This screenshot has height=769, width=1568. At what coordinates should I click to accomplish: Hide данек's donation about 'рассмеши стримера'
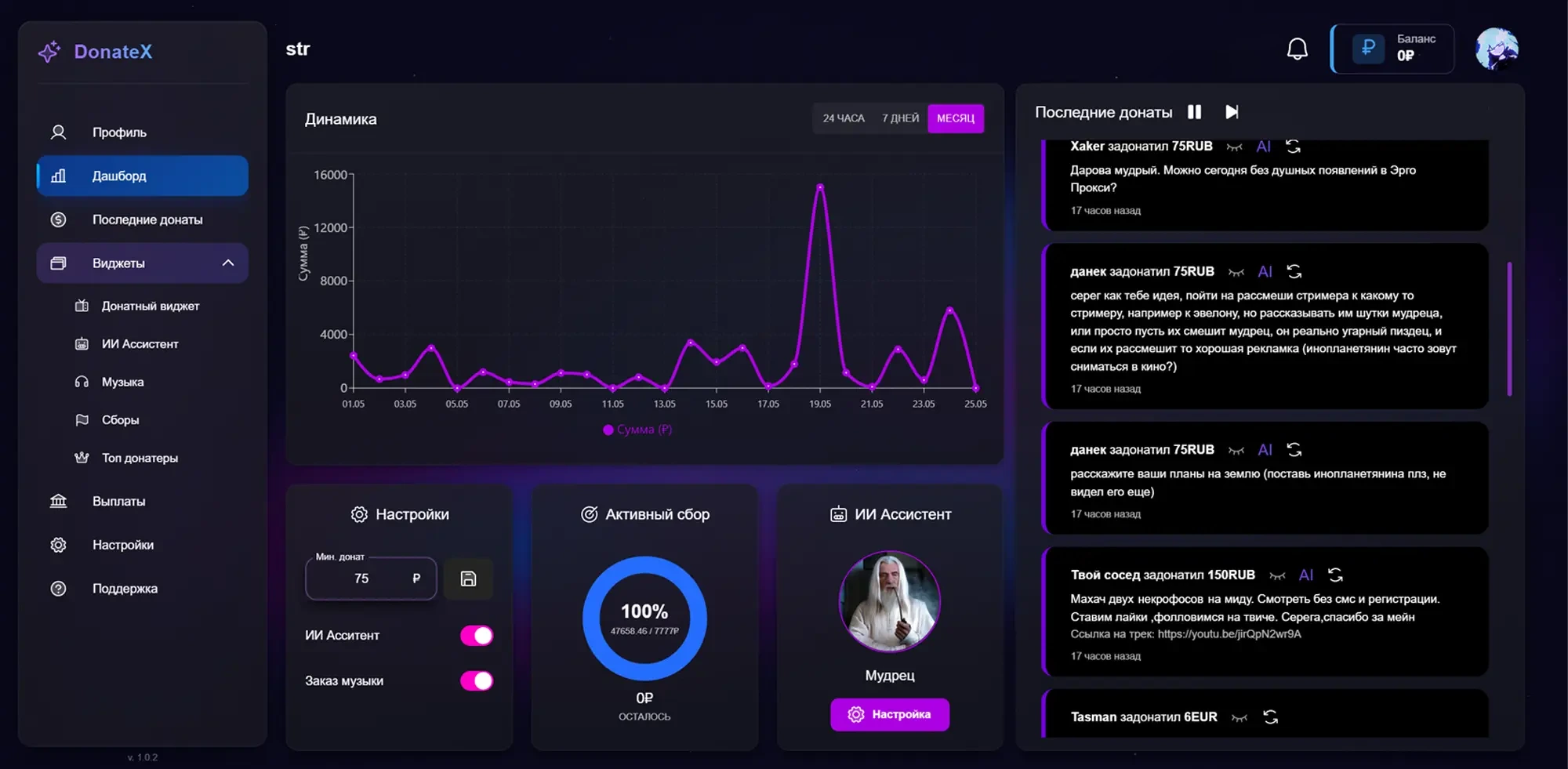click(1236, 272)
